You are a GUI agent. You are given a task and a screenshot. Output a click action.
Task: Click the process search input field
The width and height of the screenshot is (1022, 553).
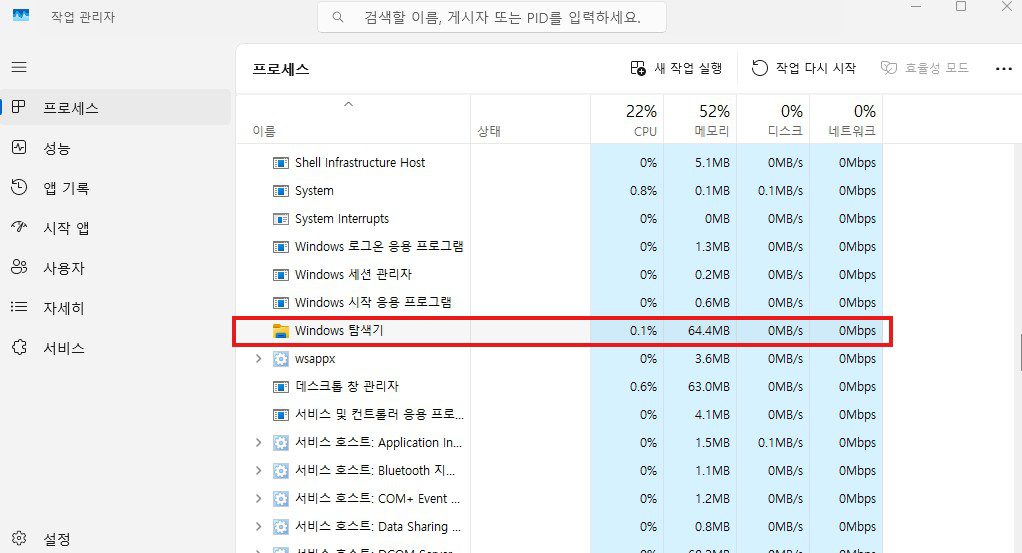(490, 17)
